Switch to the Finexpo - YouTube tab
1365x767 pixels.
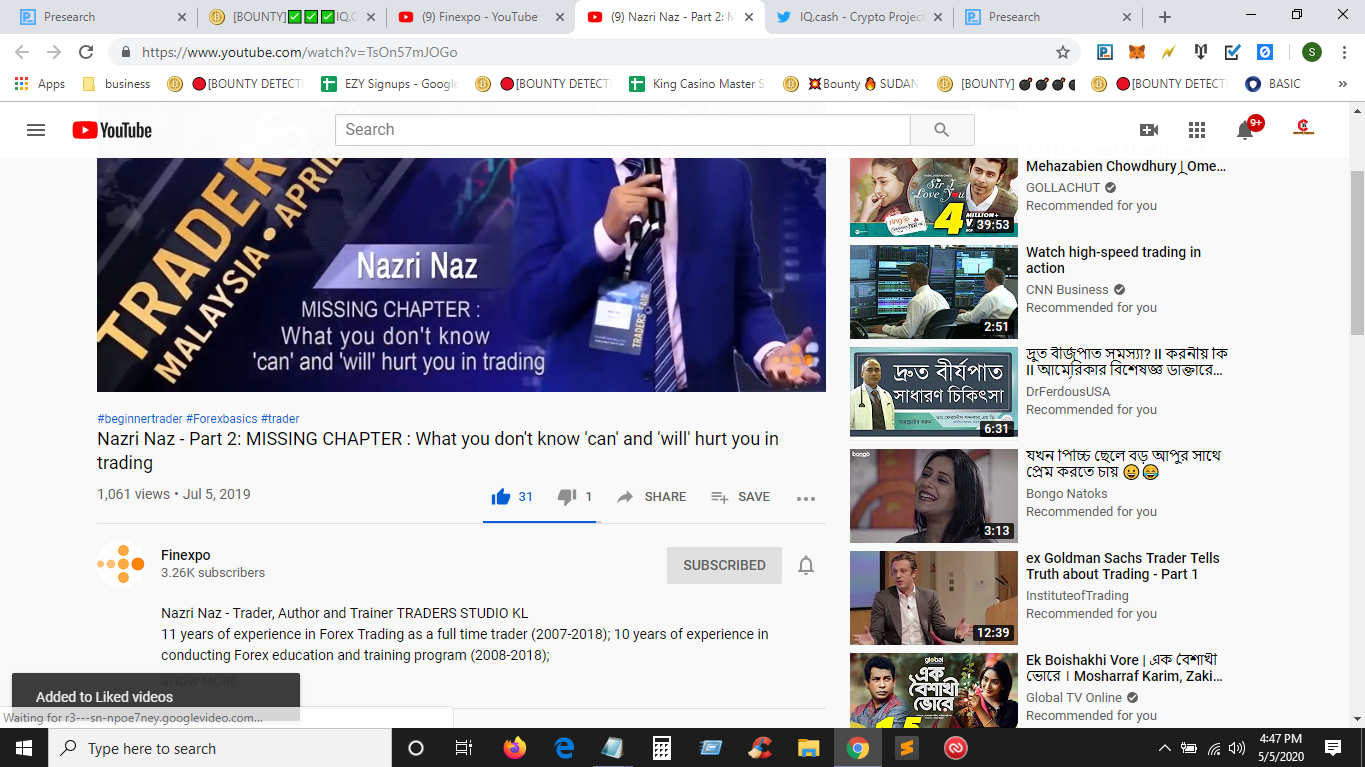[x=480, y=17]
